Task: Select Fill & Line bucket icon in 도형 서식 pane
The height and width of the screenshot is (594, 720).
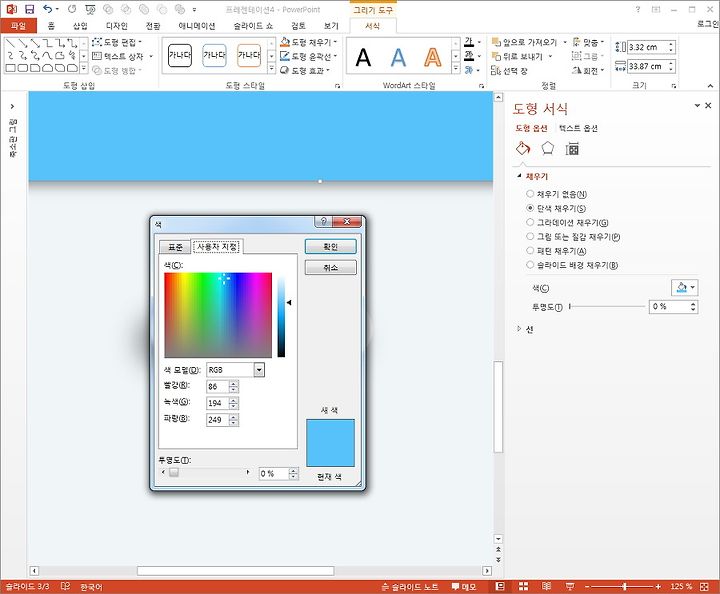Action: click(x=523, y=148)
